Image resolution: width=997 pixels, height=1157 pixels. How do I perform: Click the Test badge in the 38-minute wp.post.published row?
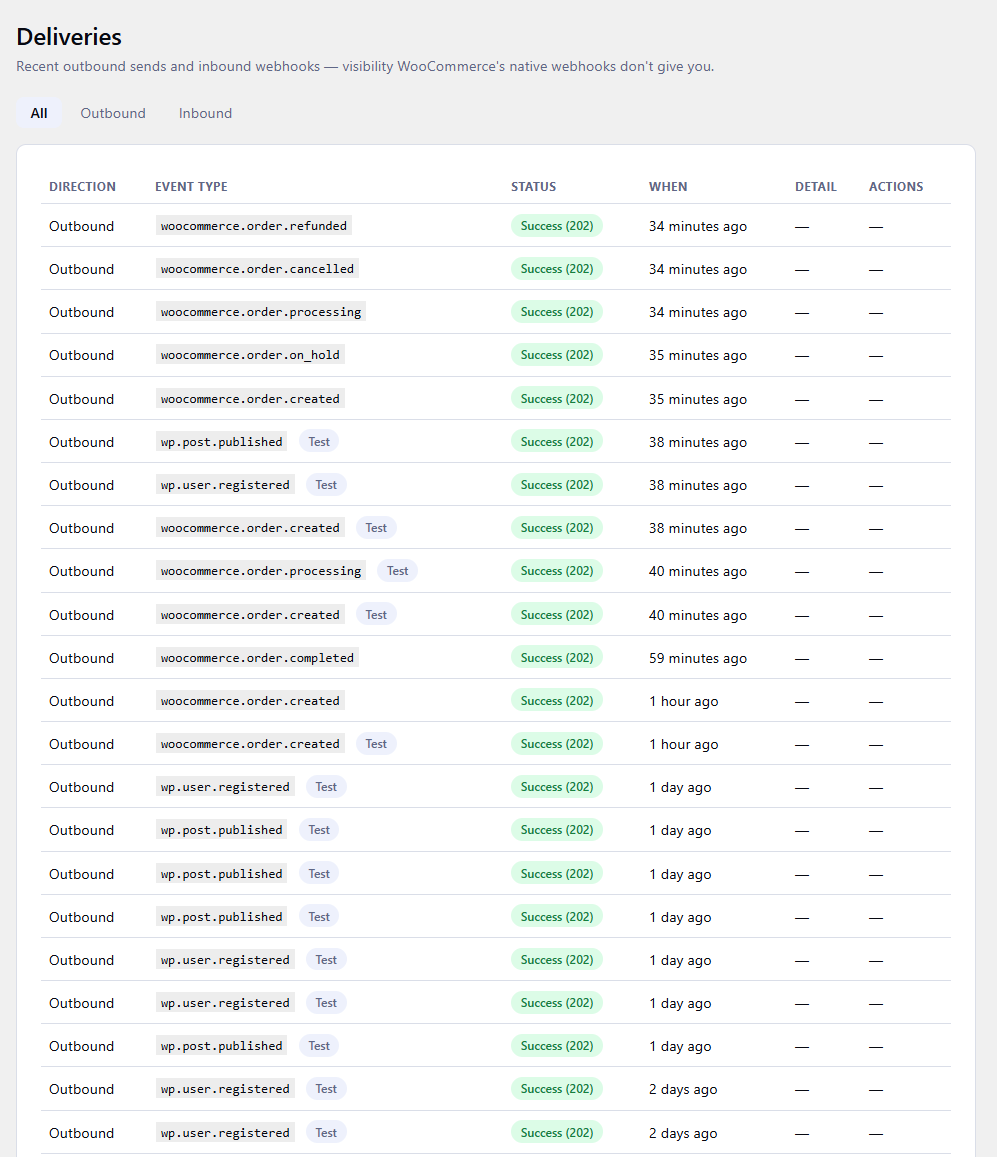319,441
